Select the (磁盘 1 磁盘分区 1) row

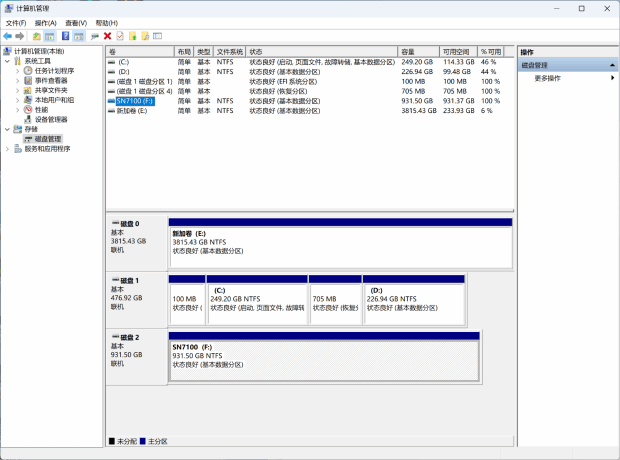click(310, 81)
